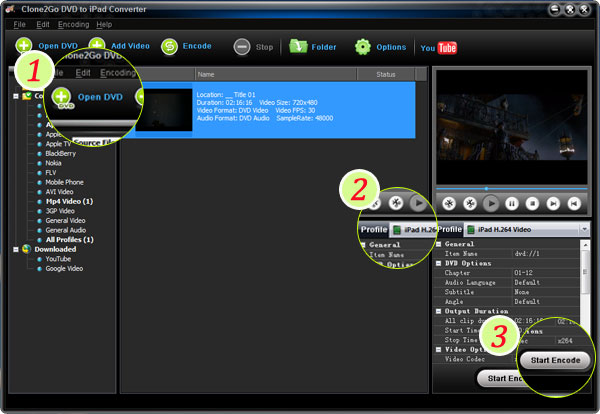The image size is (600, 414).
Task: Click the globe icon beside Downloaded
Action: tap(26, 249)
